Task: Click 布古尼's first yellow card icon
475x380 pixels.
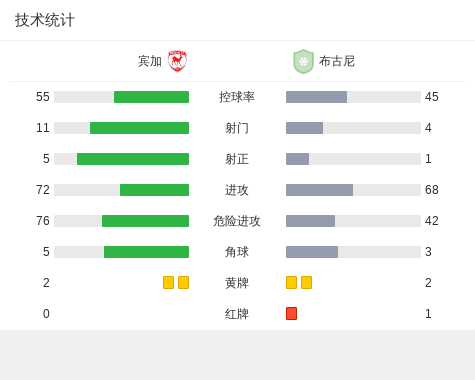Action: coord(291,283)
